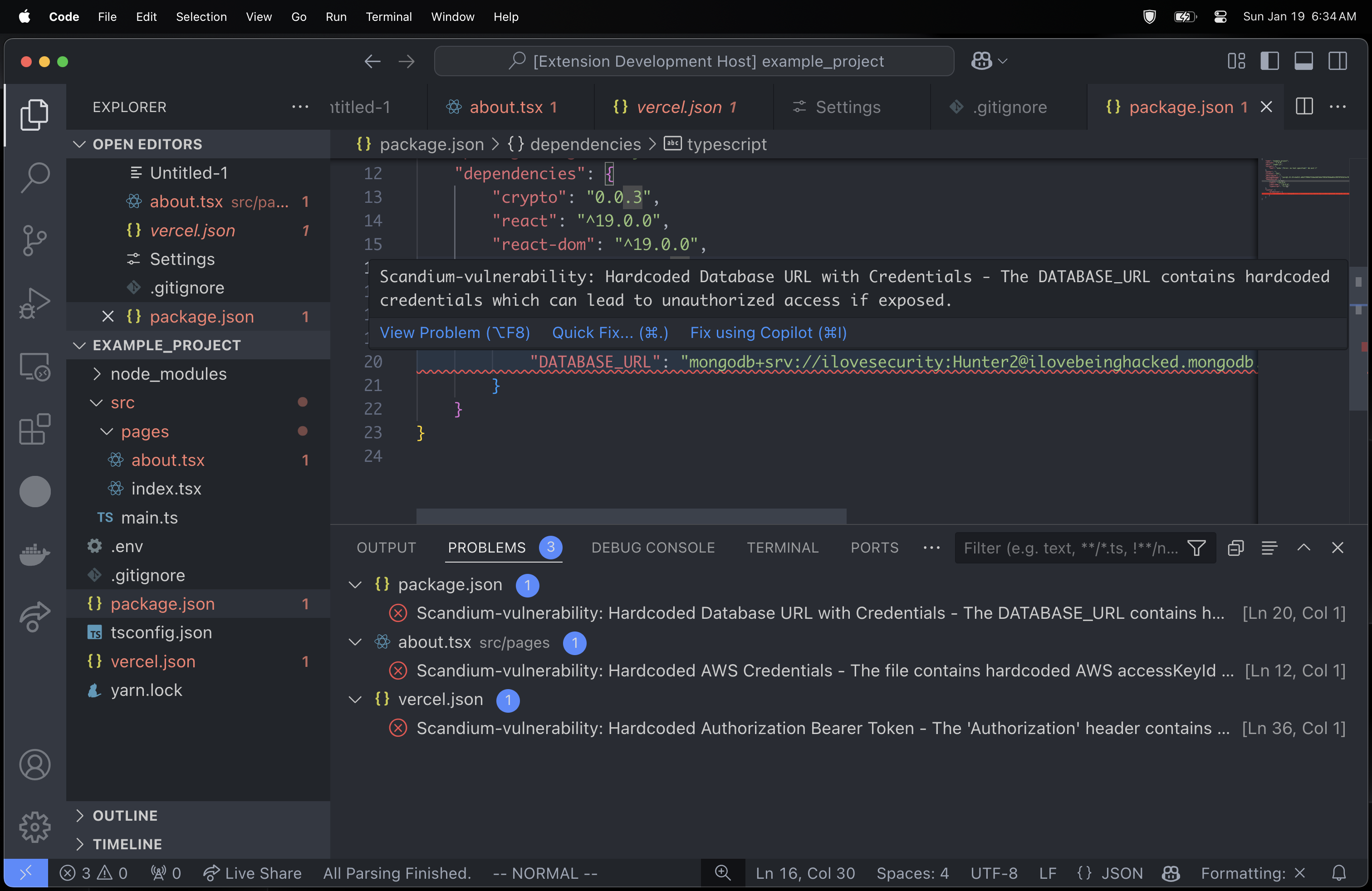Switch to the TERMINAL panel tab
This screenshot has width=1372, height=891.
click(x=782, y=548)
